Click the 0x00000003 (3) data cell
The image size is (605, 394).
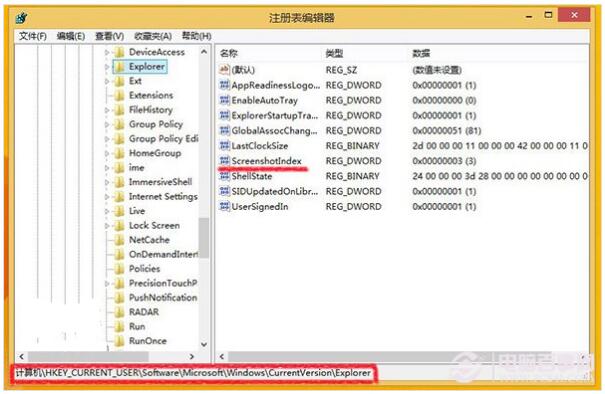pos(444,161)
